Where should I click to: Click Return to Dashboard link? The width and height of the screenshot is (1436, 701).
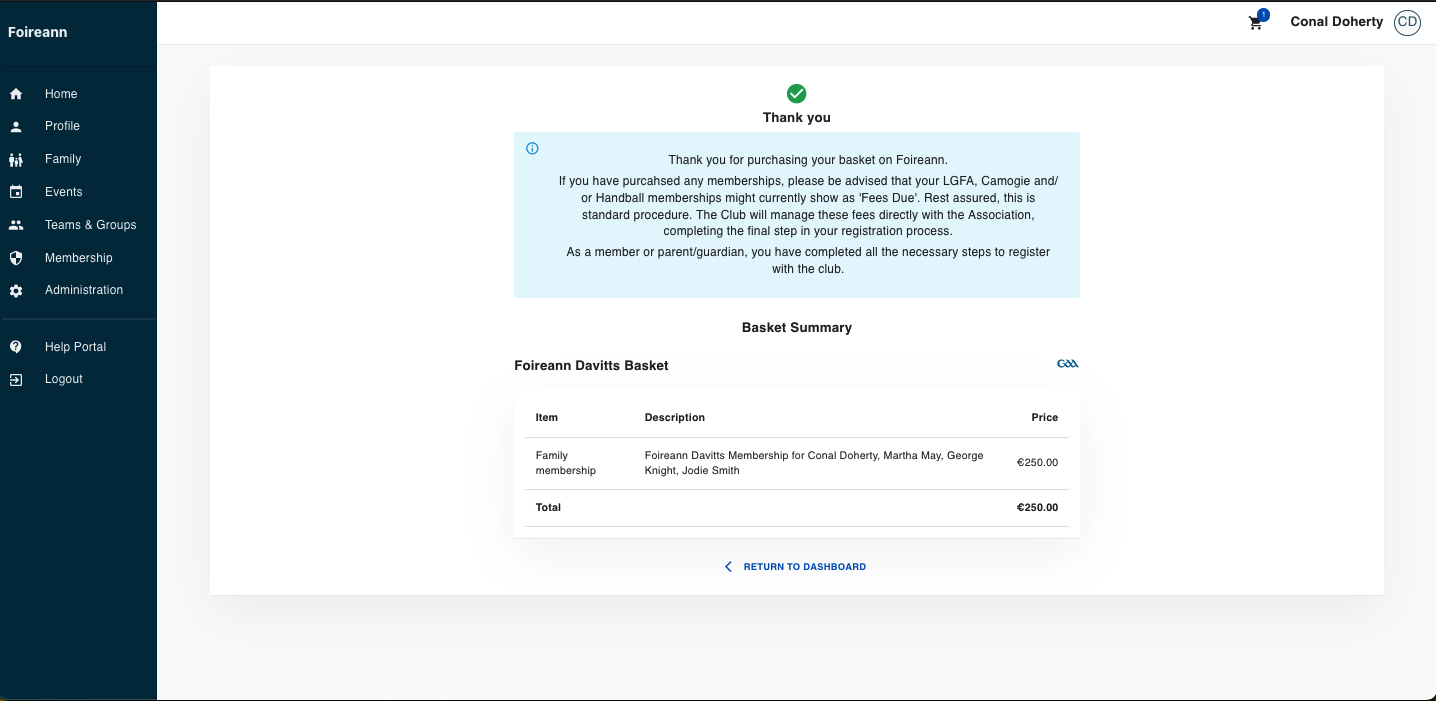click(805, 567)
